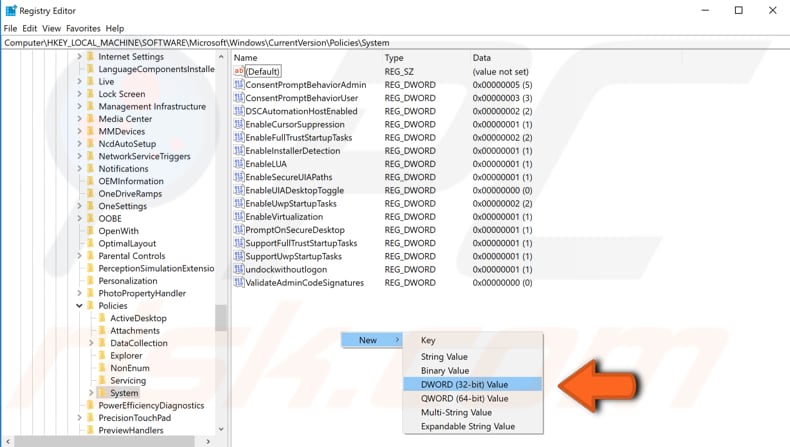
Task: Choose DWORD (32-bit) Value from submenu
Action: coord(473,385)
